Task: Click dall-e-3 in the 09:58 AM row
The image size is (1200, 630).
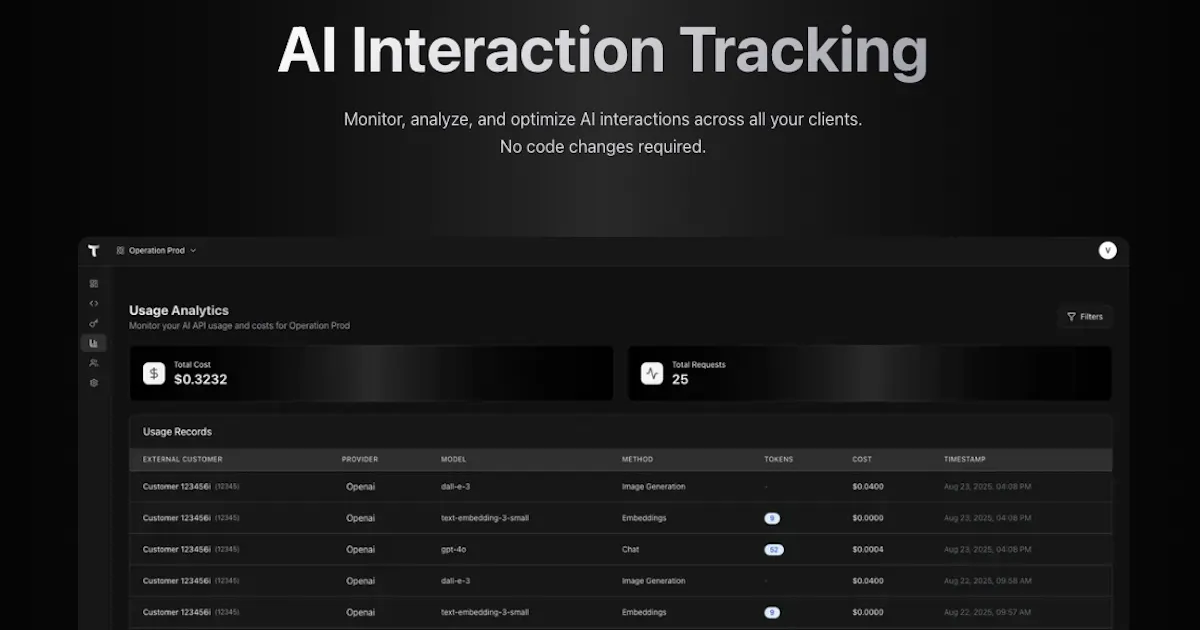Action: (456, 581)
